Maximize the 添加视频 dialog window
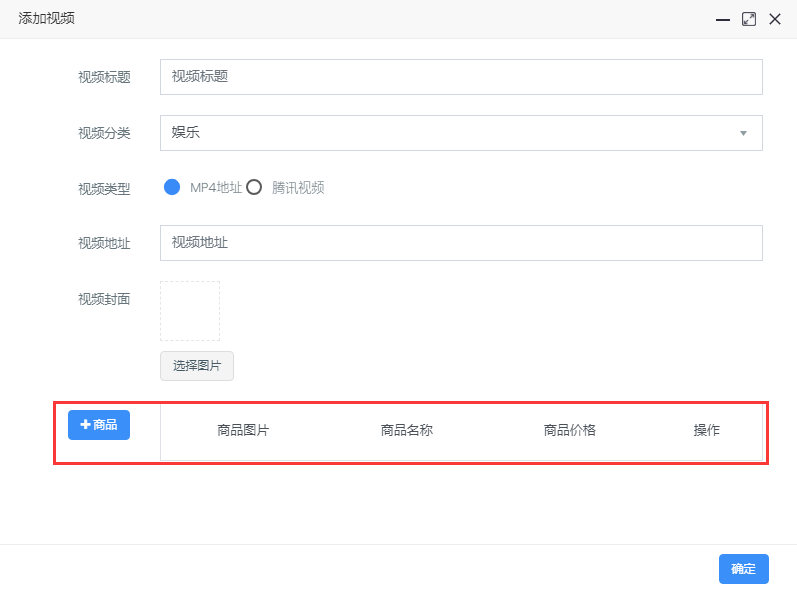This screenshot has width=797, height=592. coord(748,19)
